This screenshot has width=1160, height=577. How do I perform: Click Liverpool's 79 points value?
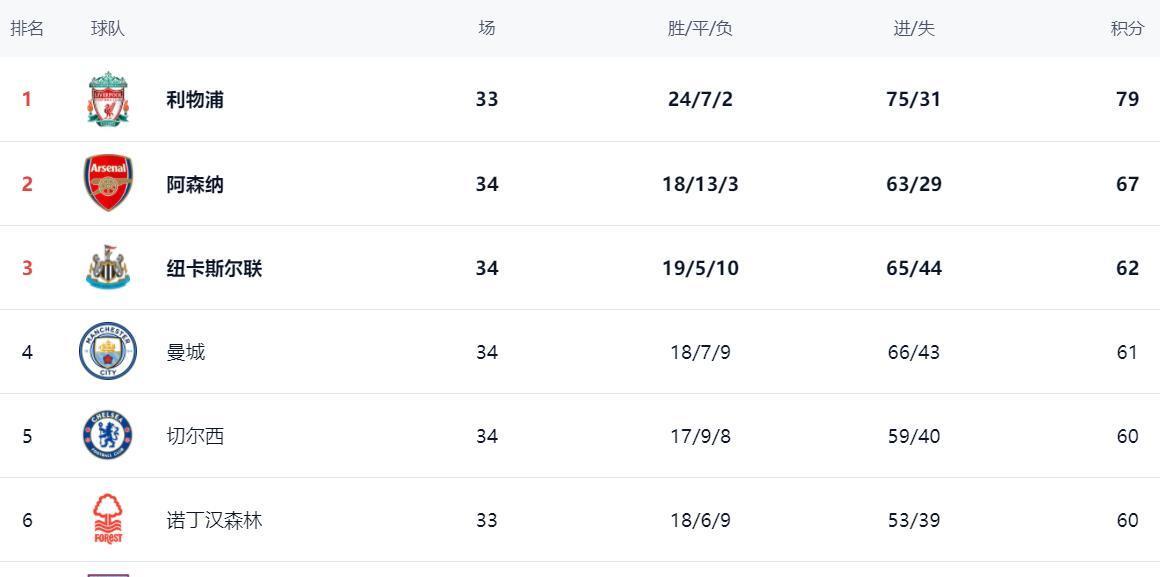coord(1127,99)
